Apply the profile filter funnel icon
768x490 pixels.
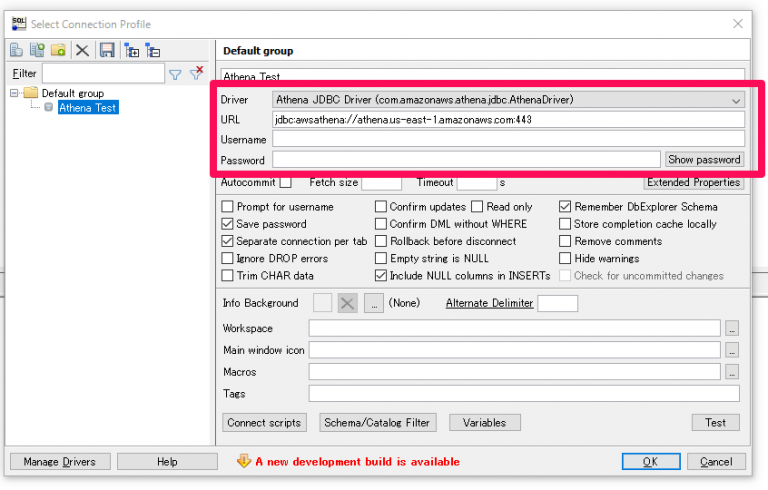pyautogui.click(x=175, y=74)
